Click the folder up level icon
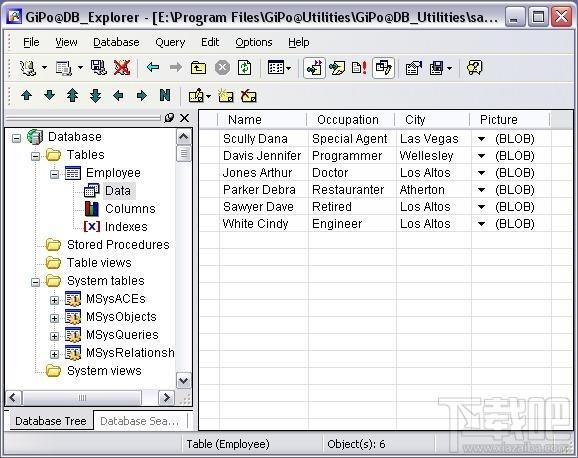 click(x=198, y=68)
